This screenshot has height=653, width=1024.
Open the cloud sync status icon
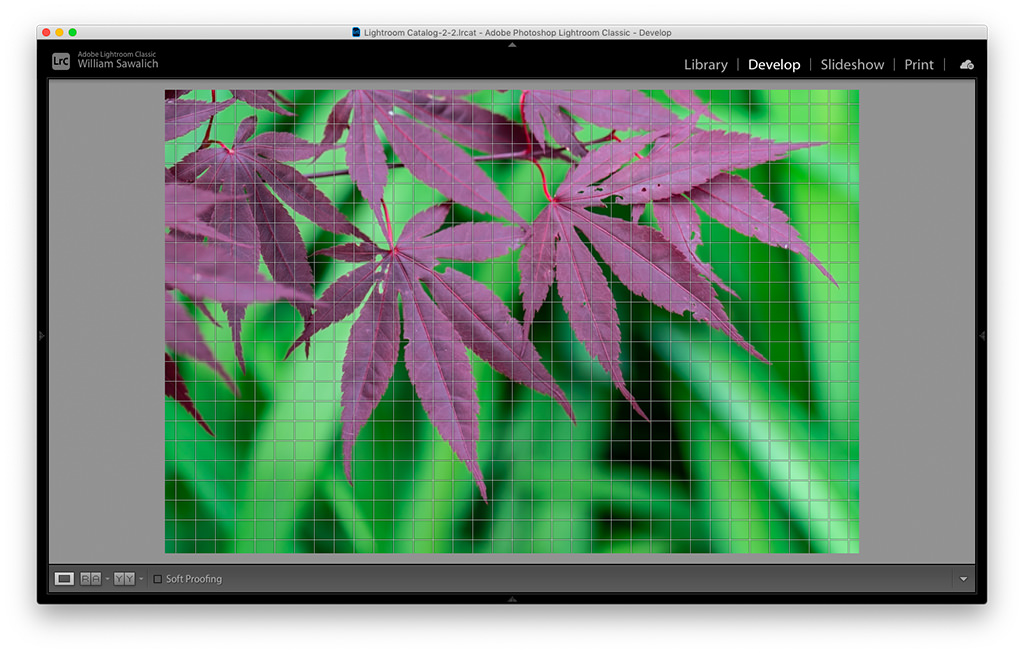[967, 65]
